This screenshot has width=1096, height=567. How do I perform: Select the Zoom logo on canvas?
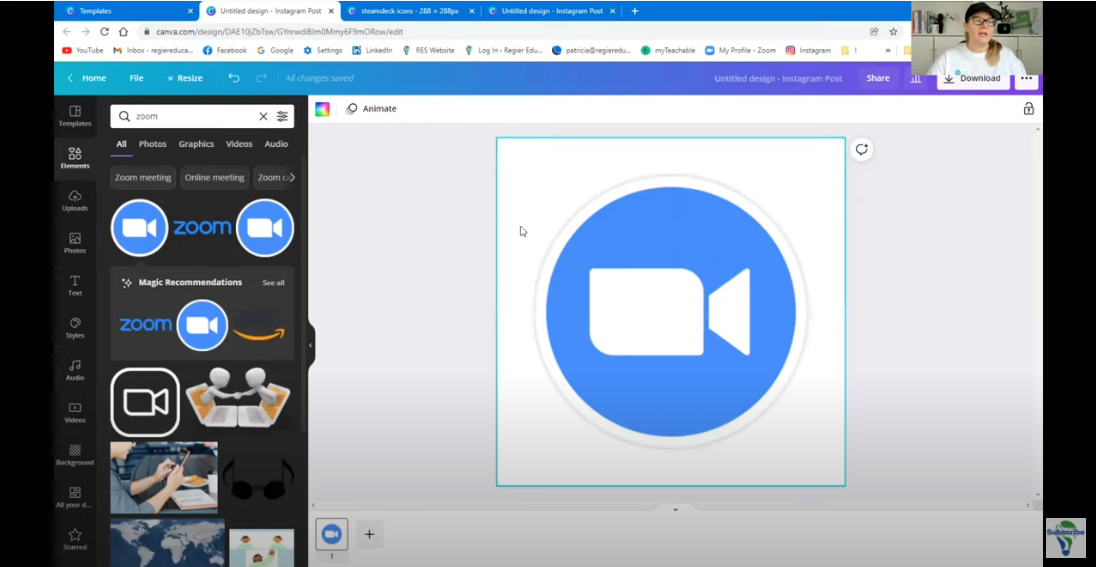click(671, 312)
